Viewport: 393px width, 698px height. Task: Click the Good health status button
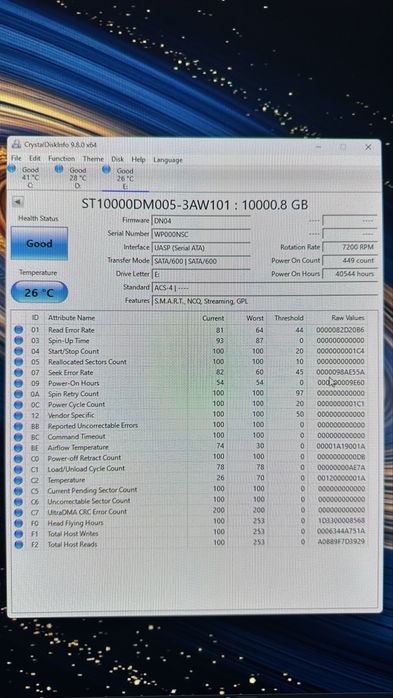click(x=39, y=243)
